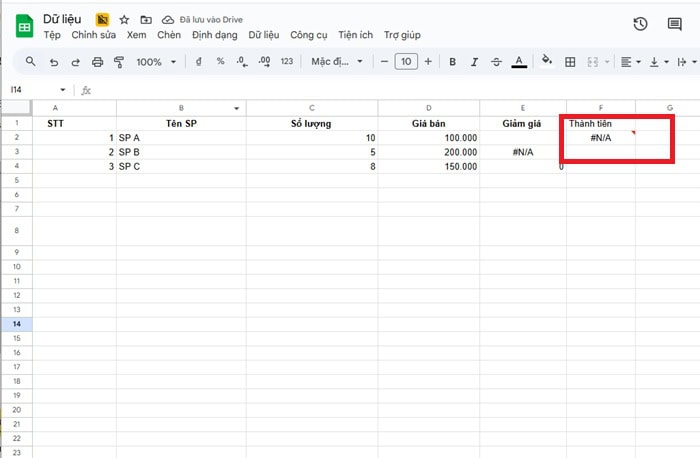Star this Dữ liệu document
Viewport: 700px width, 458px height.
(124, 19)
